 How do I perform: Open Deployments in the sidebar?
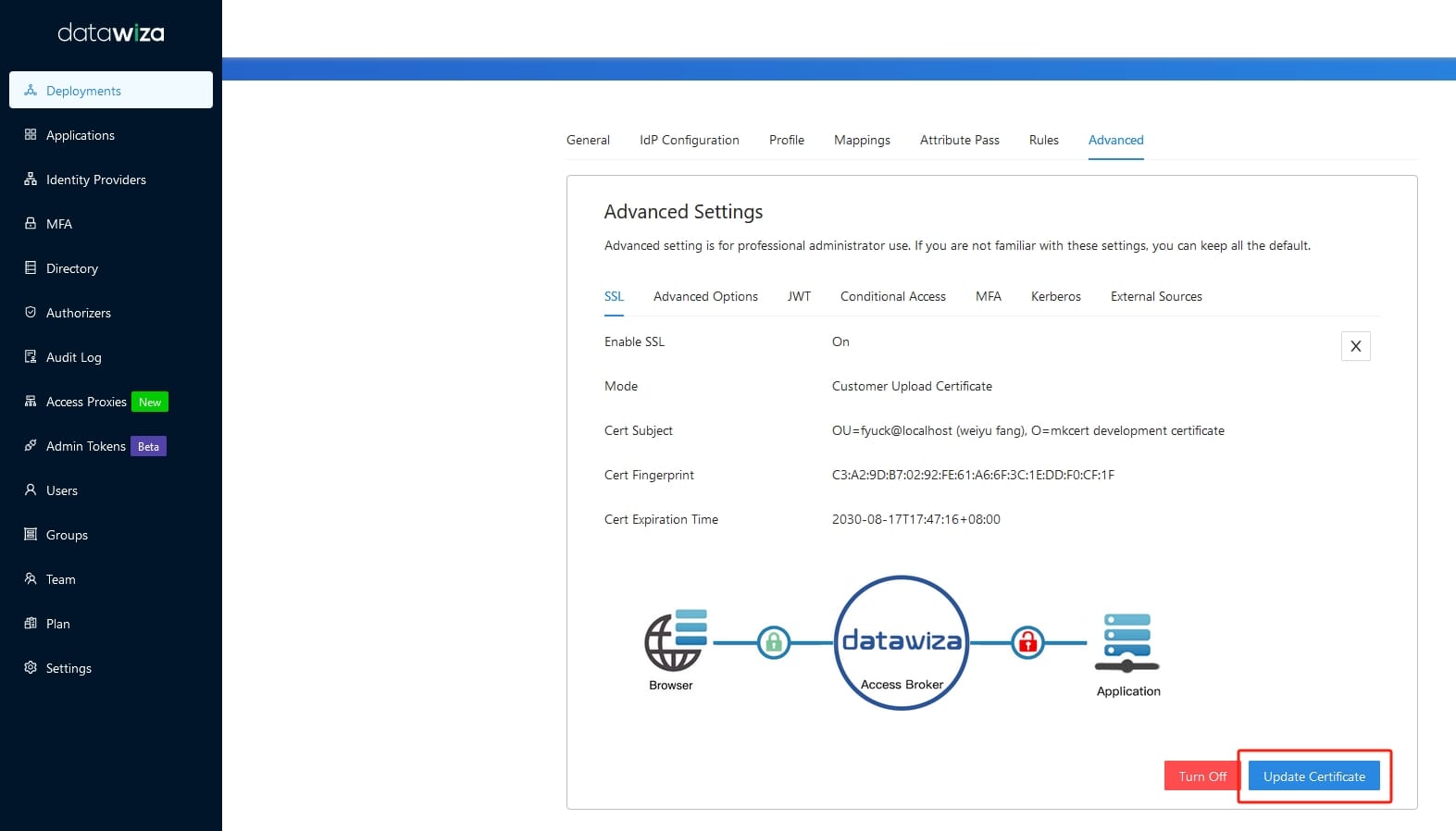[x=111, y=90]
